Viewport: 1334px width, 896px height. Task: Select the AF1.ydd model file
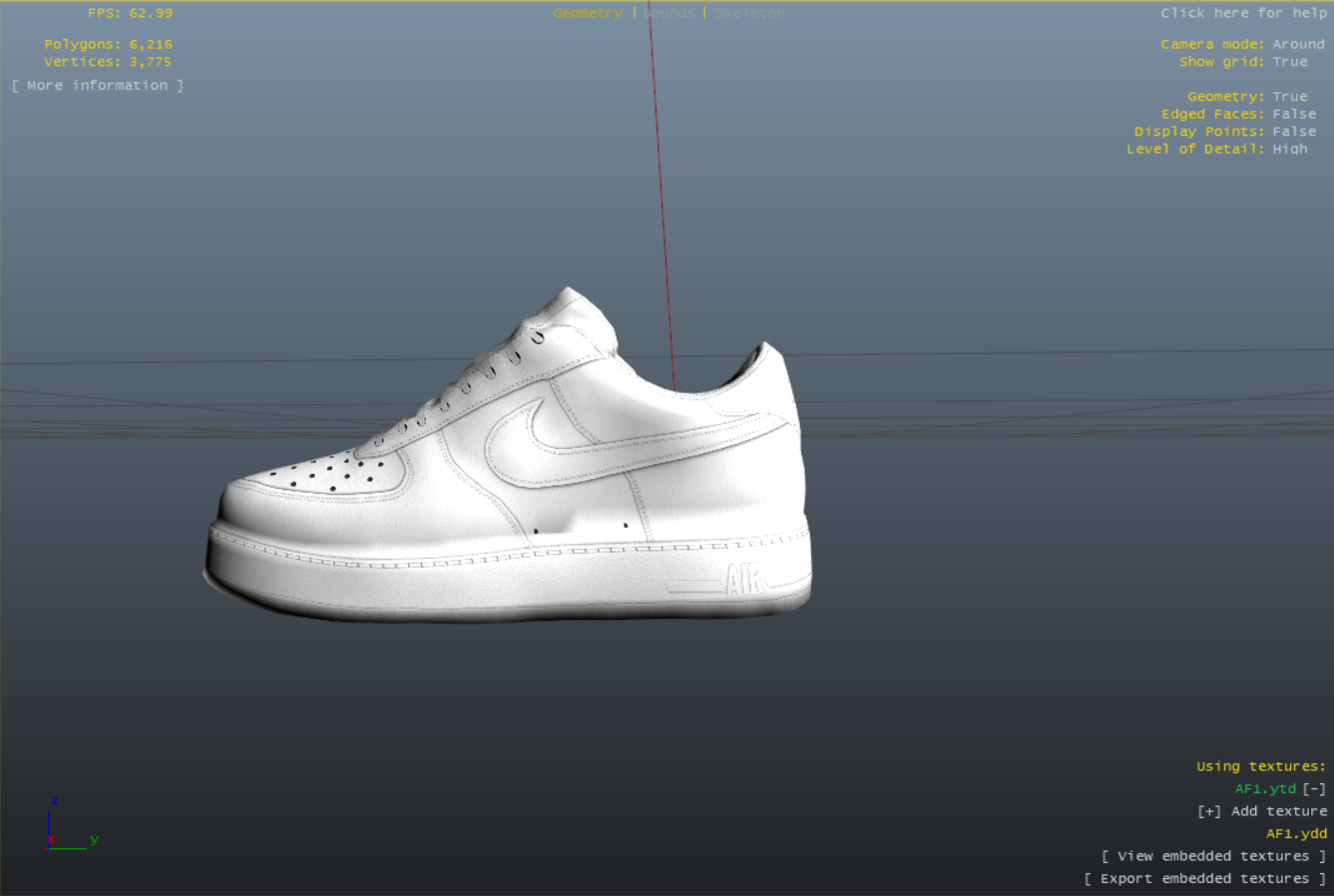click(1296, 834)
